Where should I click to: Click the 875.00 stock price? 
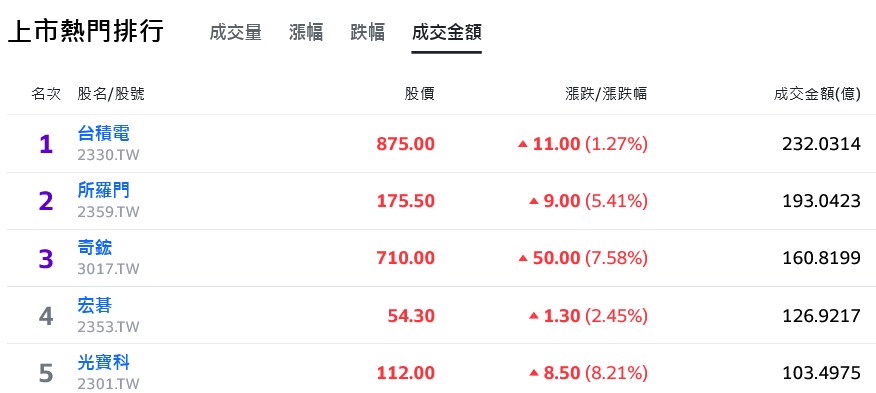pyautogui.click(x=406, y=144)
